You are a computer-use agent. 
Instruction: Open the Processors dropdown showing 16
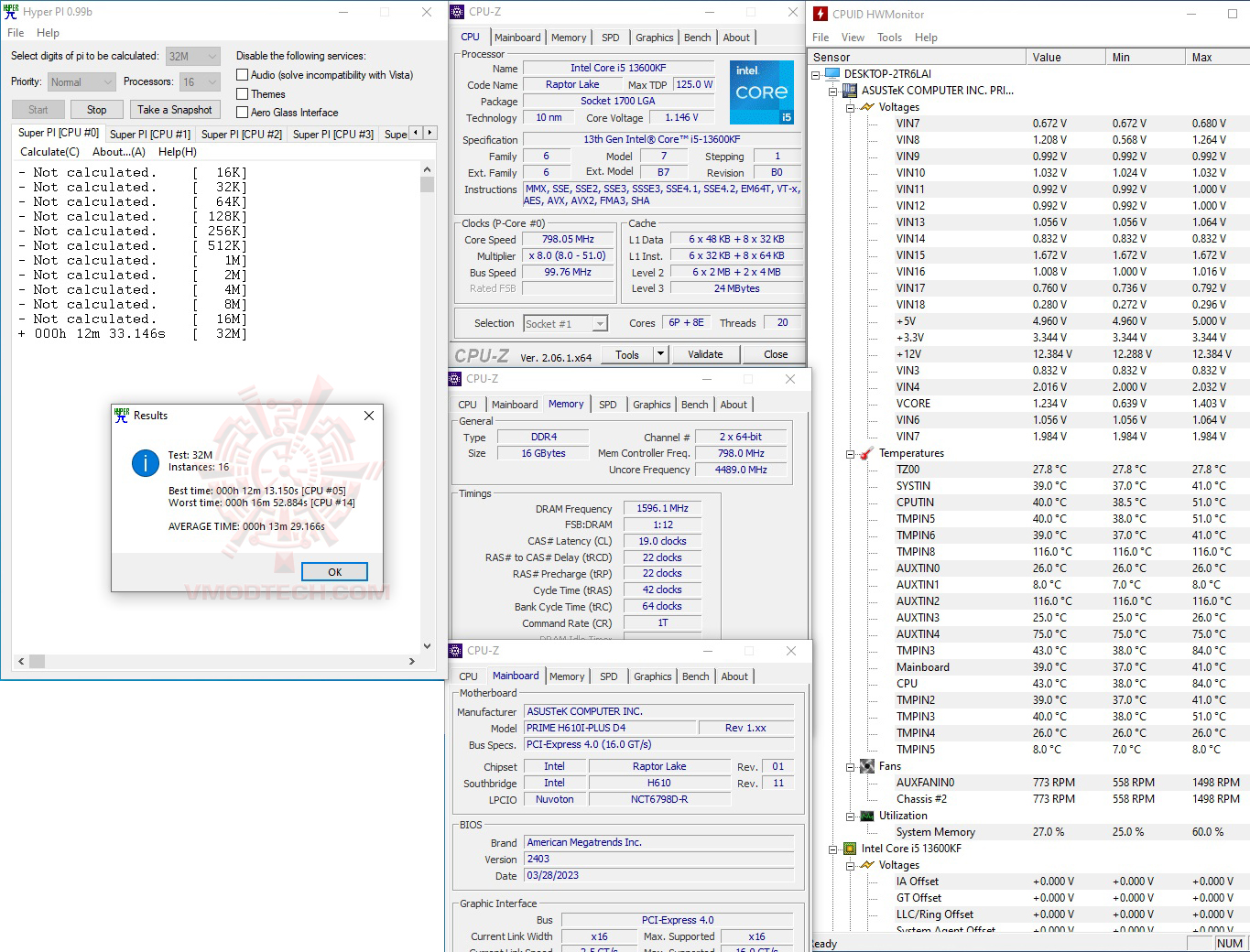[x=200, y=81]
